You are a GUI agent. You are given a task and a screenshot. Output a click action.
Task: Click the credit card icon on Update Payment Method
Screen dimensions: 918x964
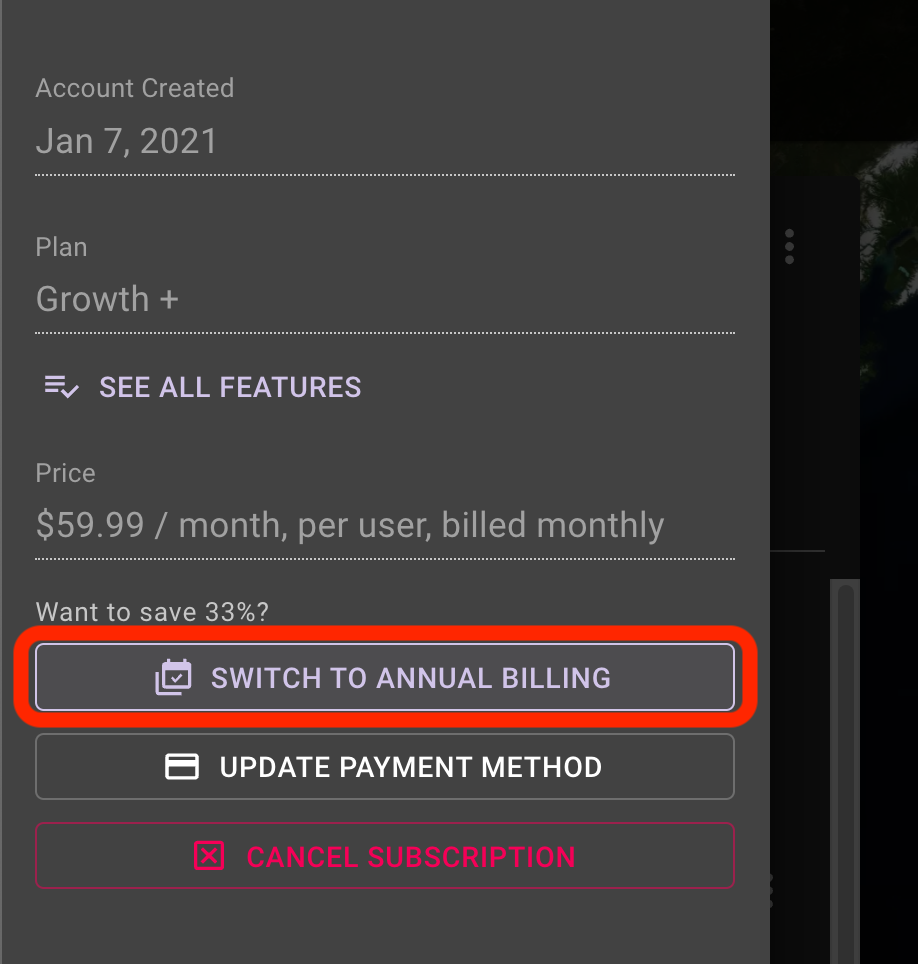pos(181,767)
